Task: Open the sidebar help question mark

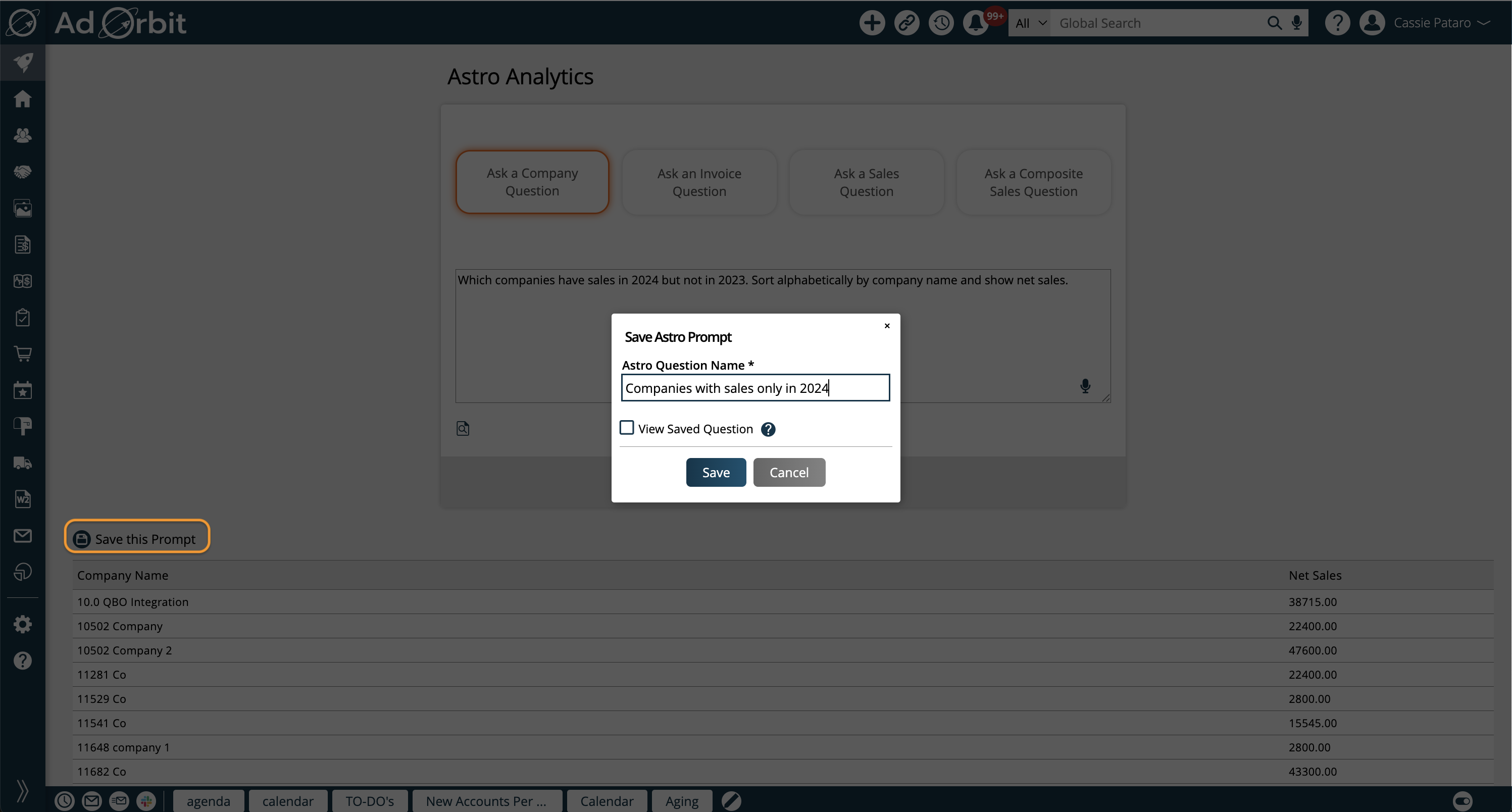Action: (22, 661)
